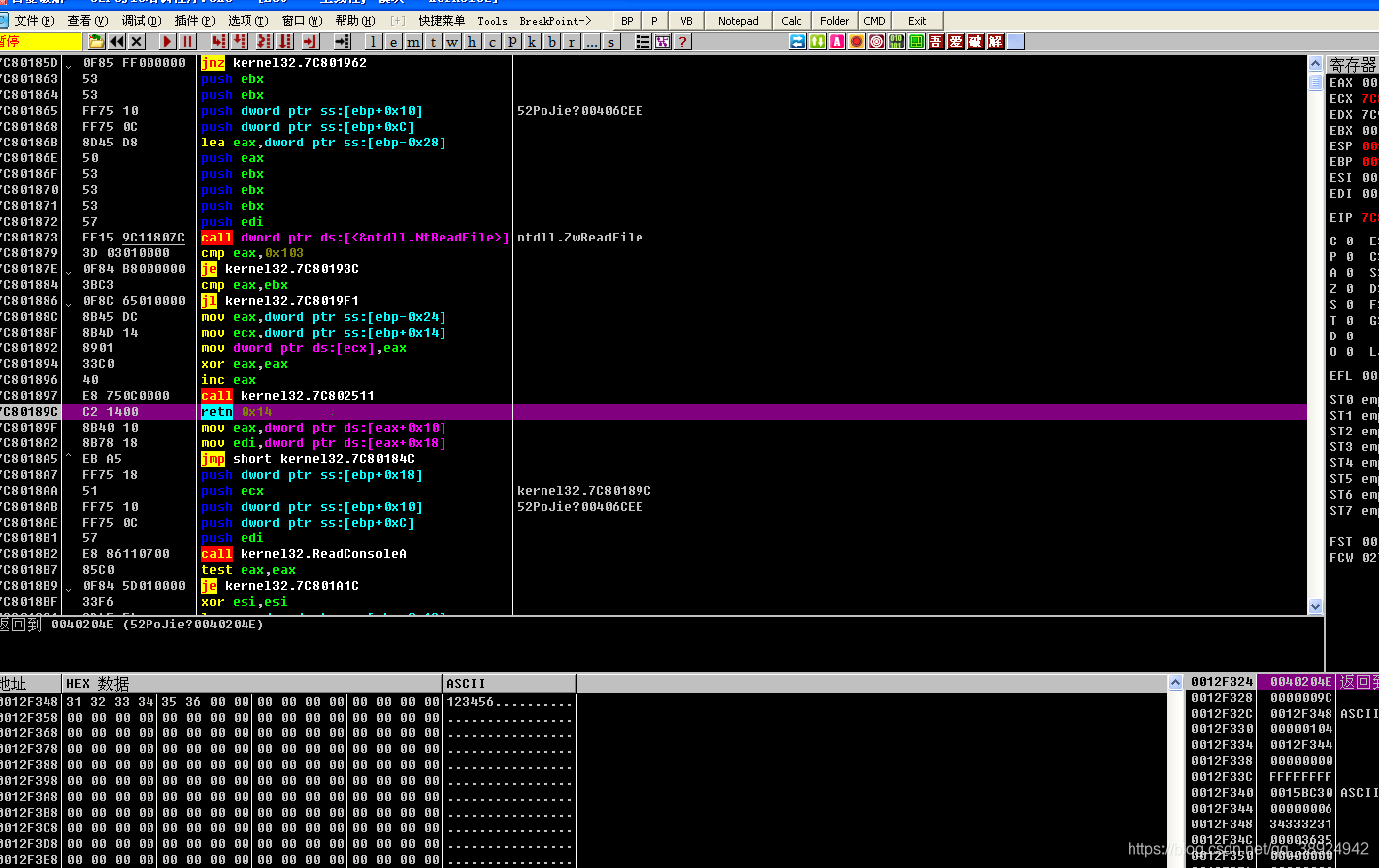Click disassembly scrollbar down arrow
The image size is (1379, 868).
[x=1316, y=606]
